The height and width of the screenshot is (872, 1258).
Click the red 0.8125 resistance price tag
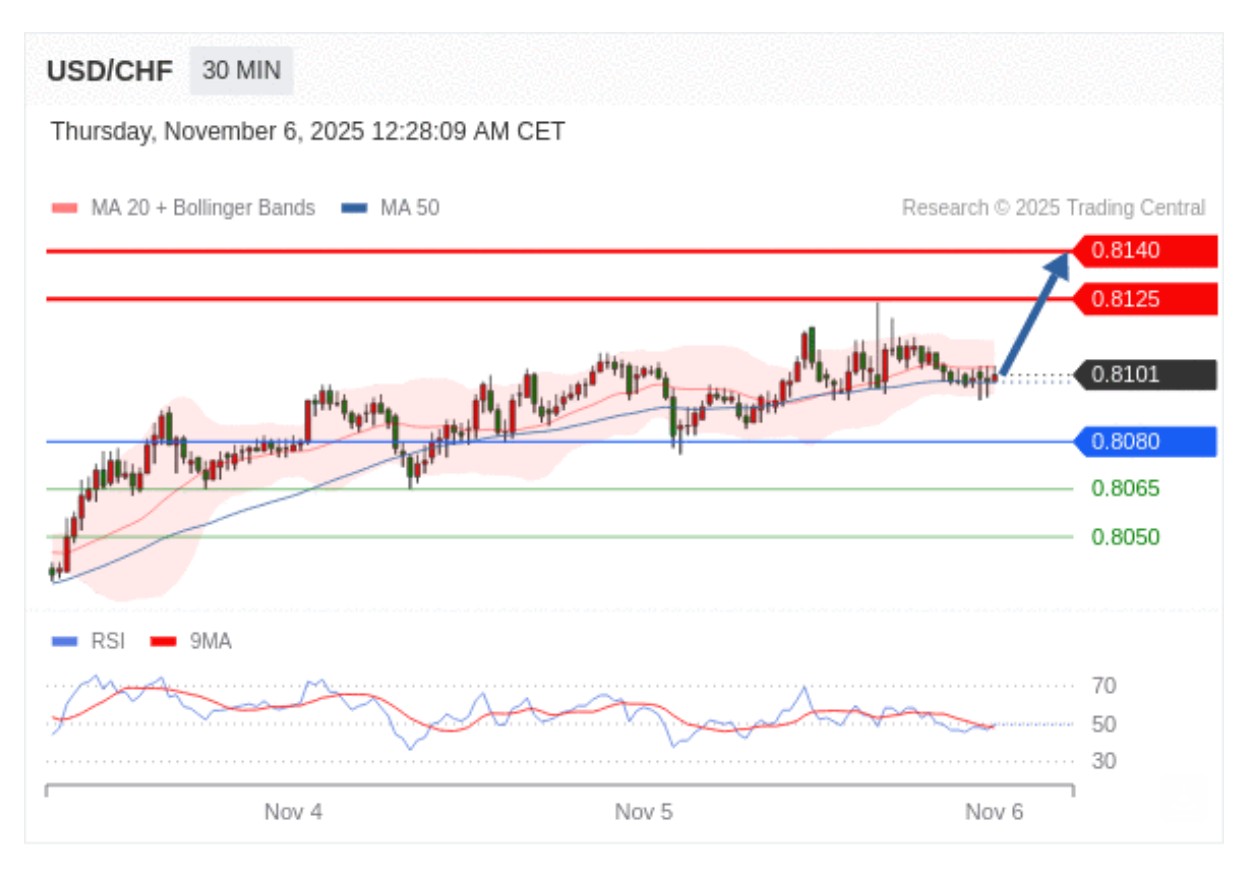point(1144,298)
